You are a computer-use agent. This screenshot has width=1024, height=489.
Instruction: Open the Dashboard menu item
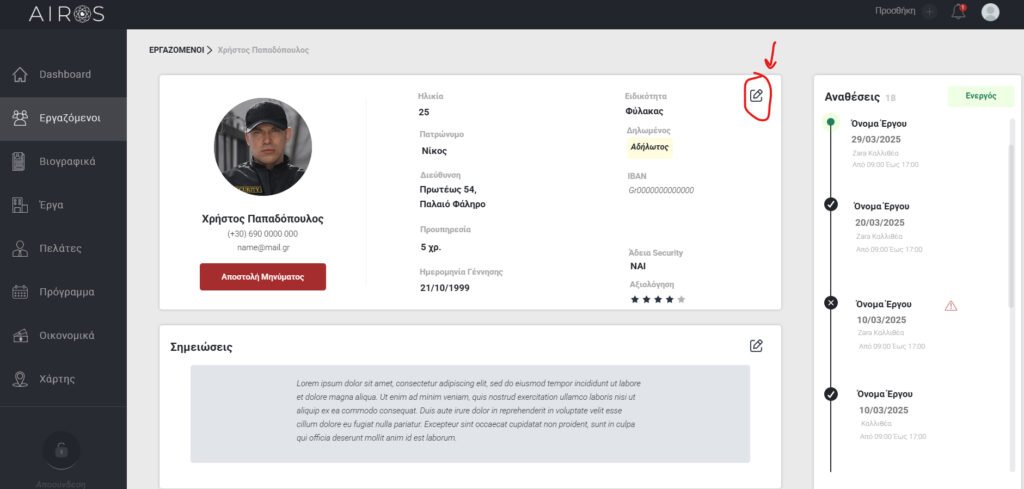(x=64, y=74)
